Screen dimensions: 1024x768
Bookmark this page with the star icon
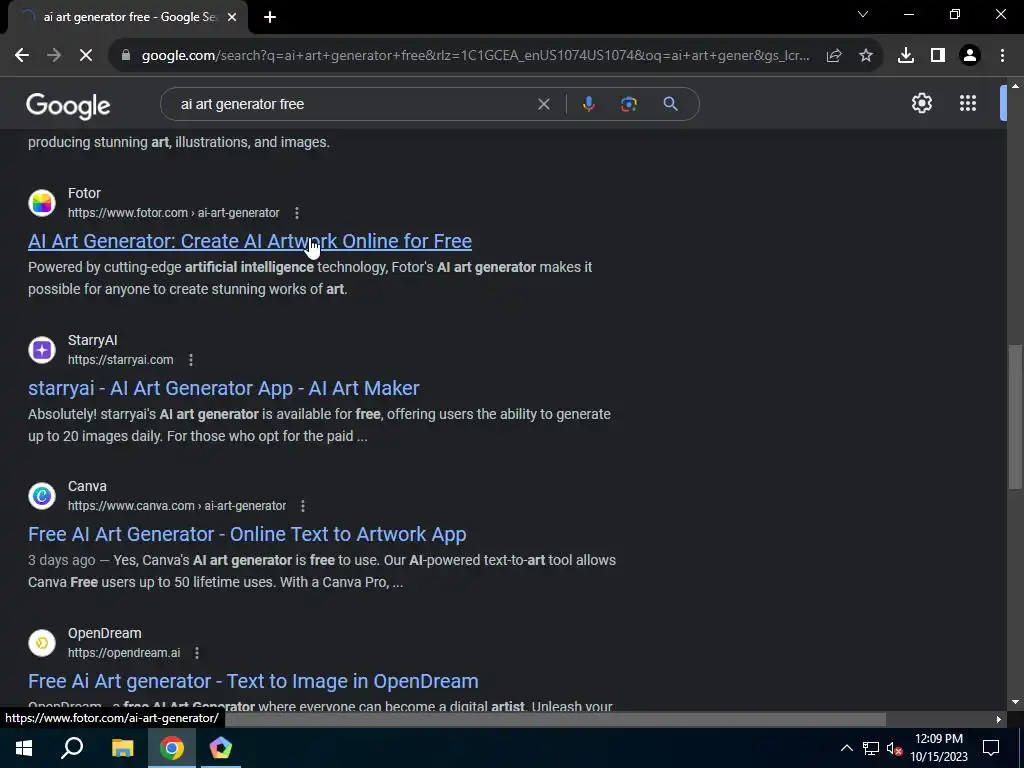(866, 56)
